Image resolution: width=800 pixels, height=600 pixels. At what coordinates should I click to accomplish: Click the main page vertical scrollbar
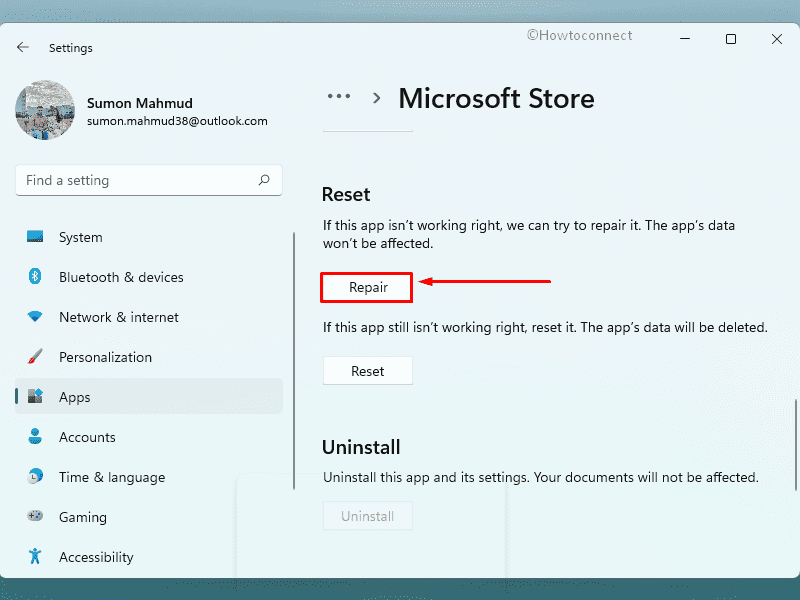tap(796, 445)
